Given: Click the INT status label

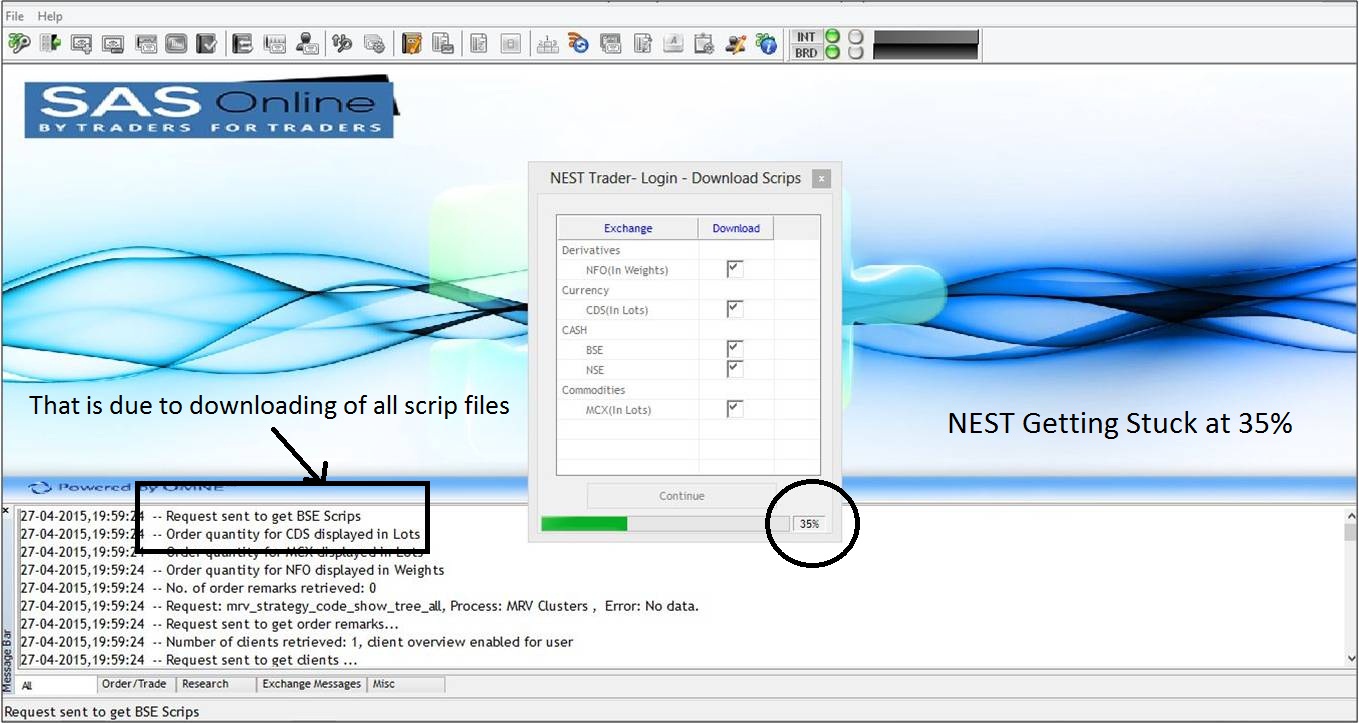Looking at the screenshot, I should tap(806, 37).
